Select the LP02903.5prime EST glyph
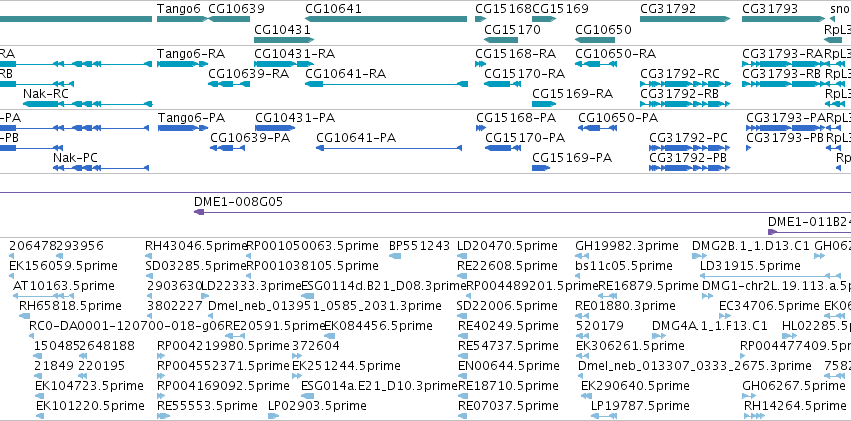851x421 pixels. click(274, 416)
